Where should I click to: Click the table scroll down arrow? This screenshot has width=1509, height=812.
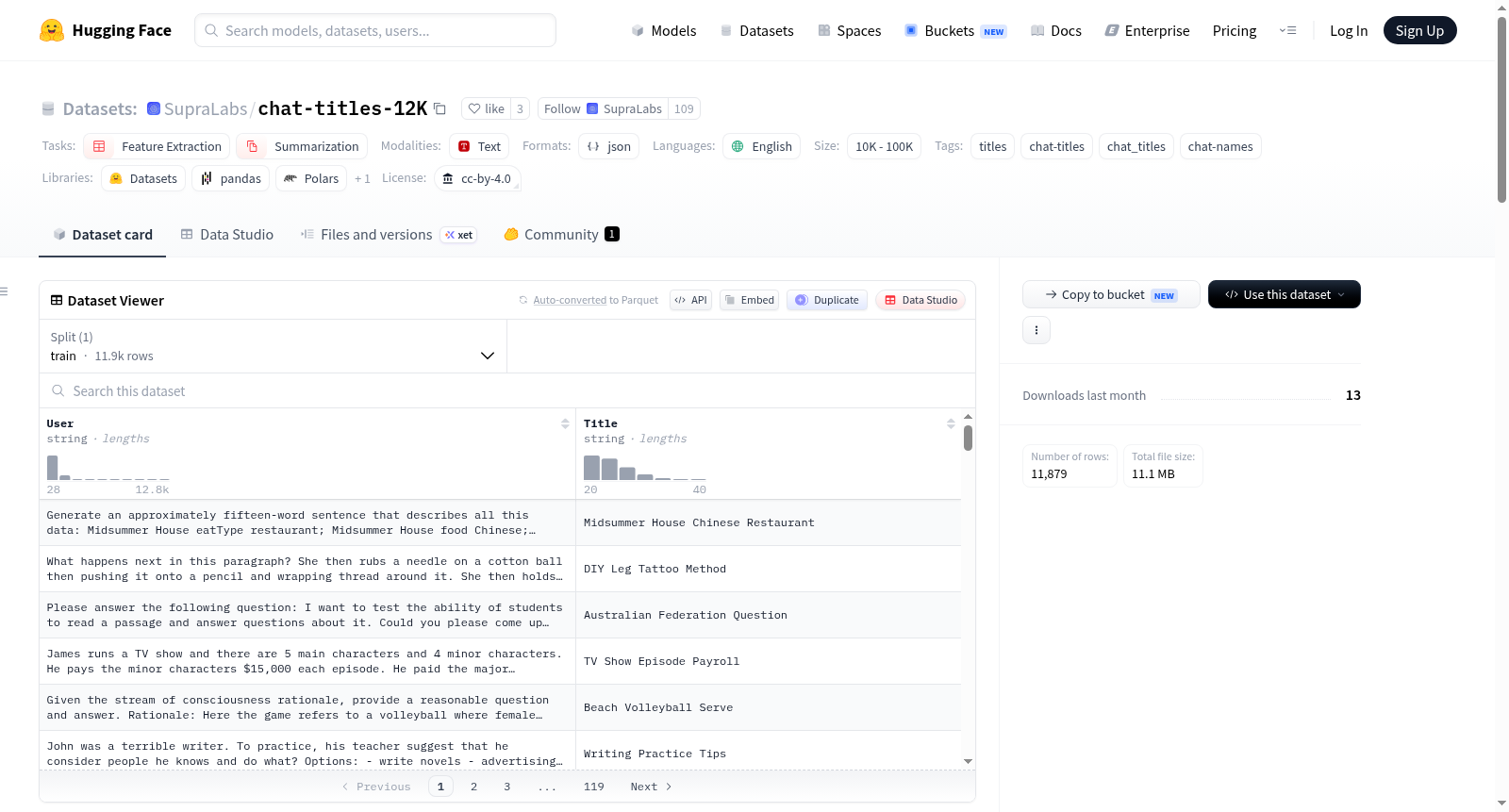[x=968, y=761]
